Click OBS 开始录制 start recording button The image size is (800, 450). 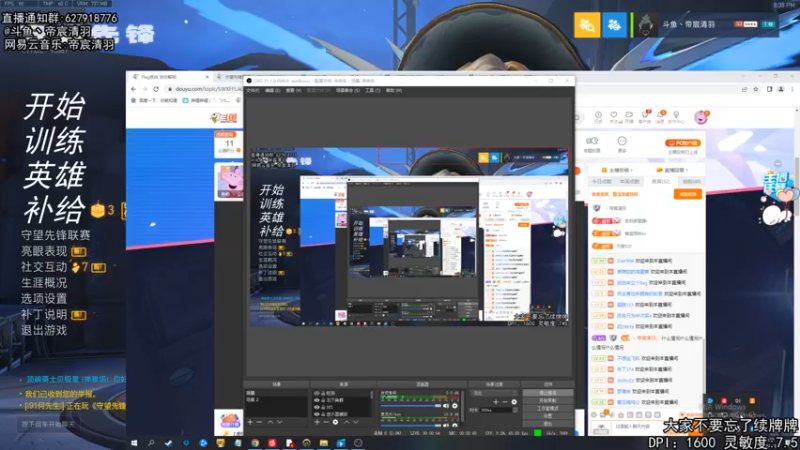(548, 401)
